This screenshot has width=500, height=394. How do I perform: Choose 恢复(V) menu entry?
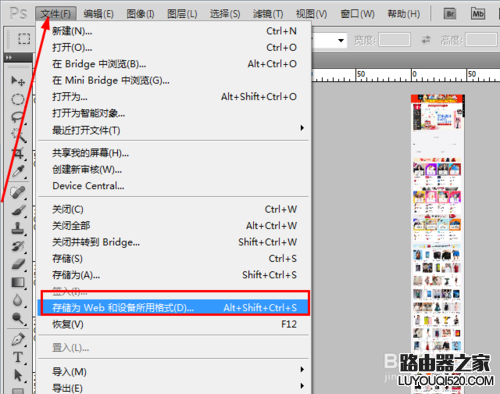click(174, 324)
